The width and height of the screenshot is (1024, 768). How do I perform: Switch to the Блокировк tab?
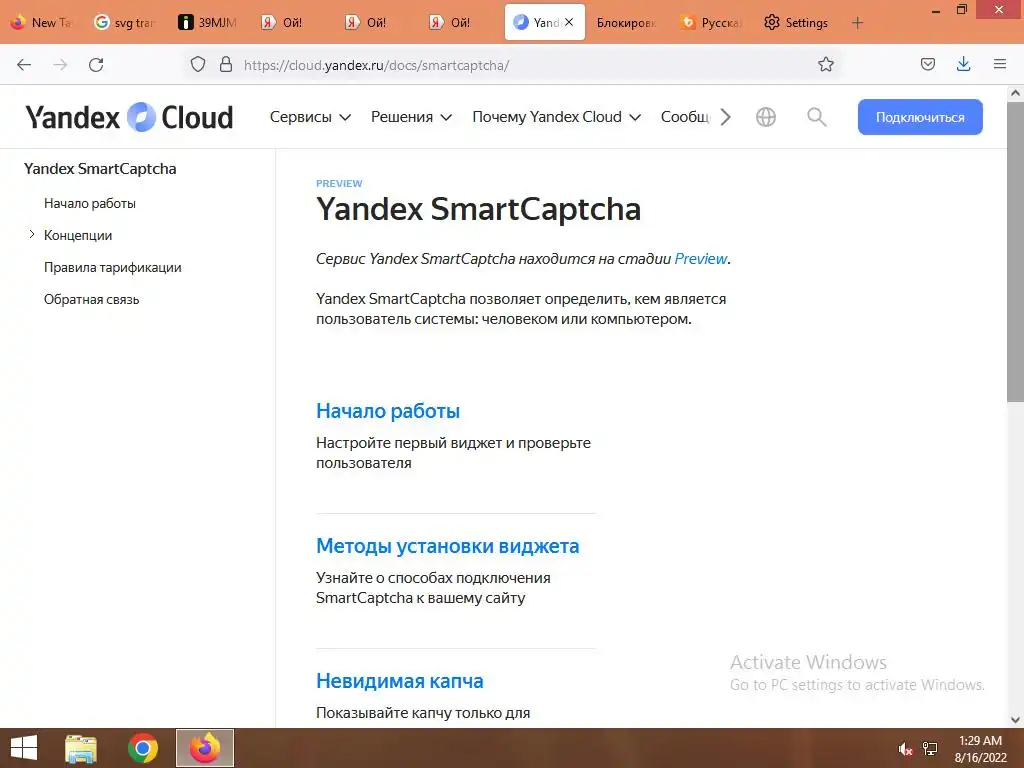626,23
